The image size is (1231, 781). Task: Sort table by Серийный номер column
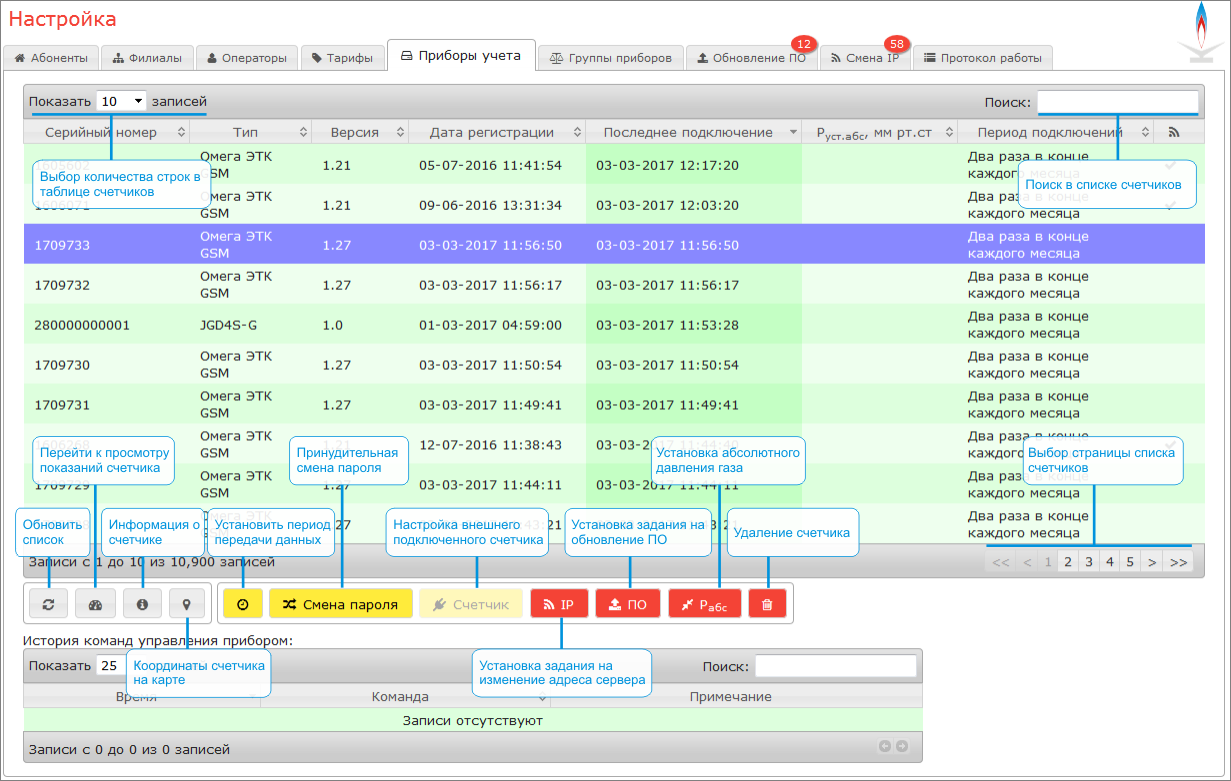(107, 132)
